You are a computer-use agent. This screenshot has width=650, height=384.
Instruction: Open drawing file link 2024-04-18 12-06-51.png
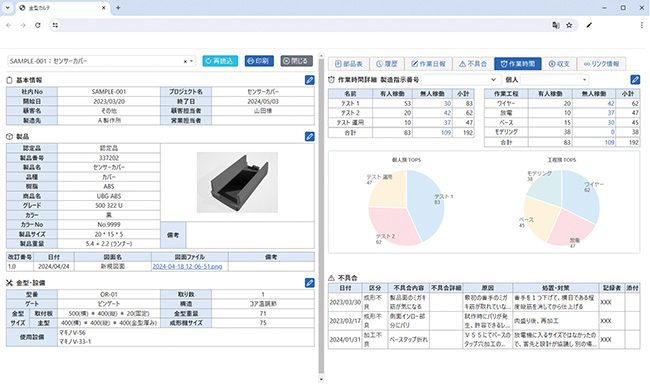coord(187,267)
